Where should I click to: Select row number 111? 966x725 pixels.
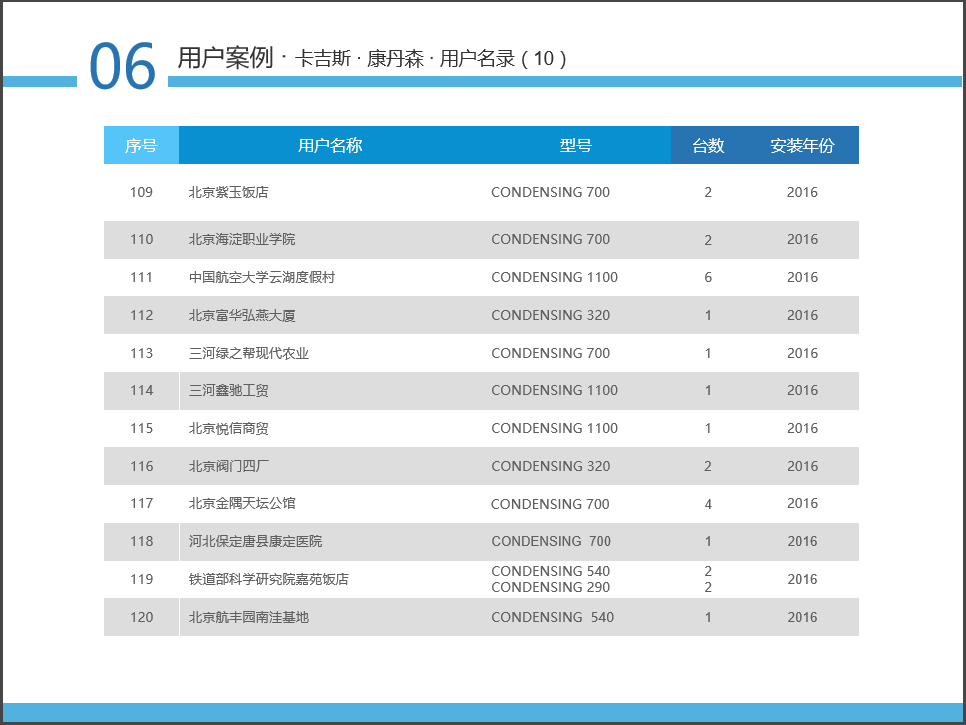[141, 277]
